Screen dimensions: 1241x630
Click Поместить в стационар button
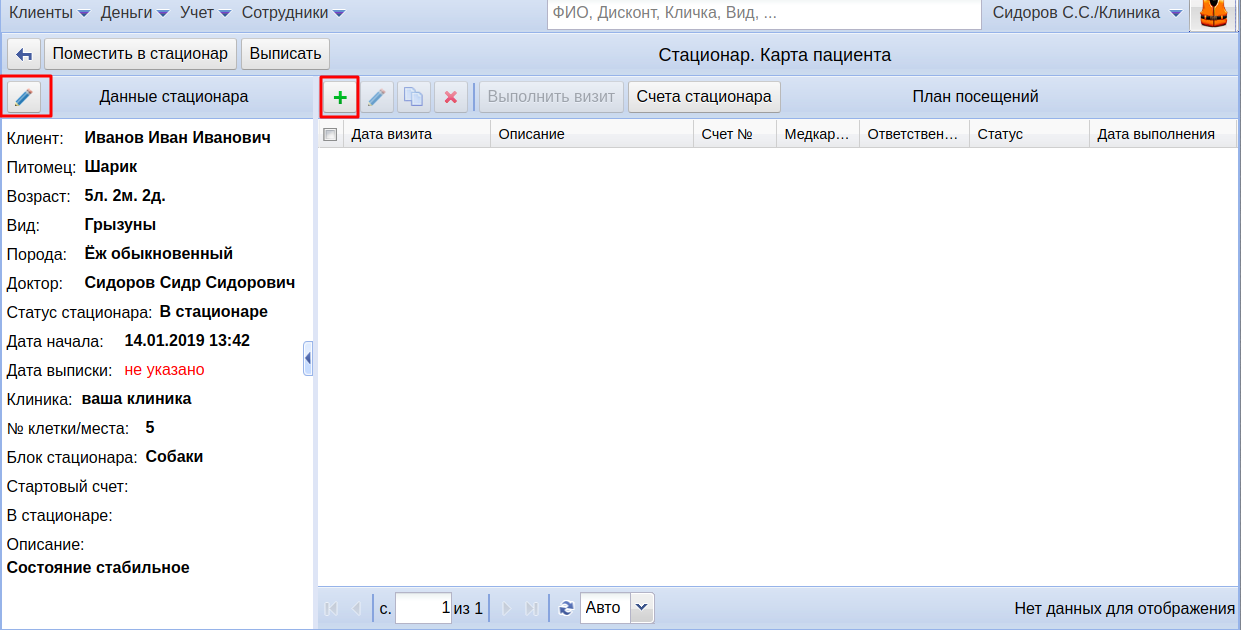140,54
